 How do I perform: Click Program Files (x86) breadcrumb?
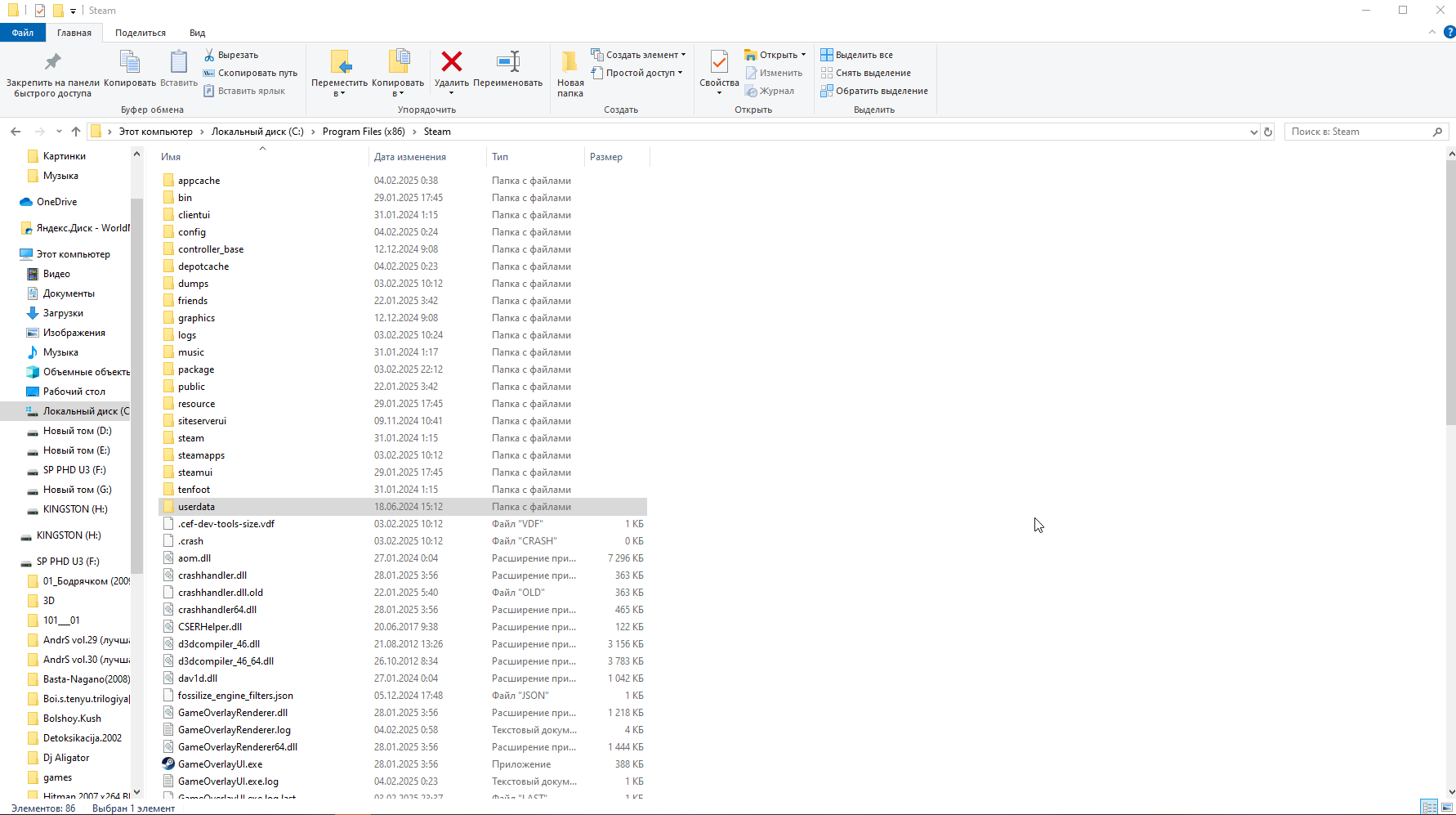coord(364,132)
